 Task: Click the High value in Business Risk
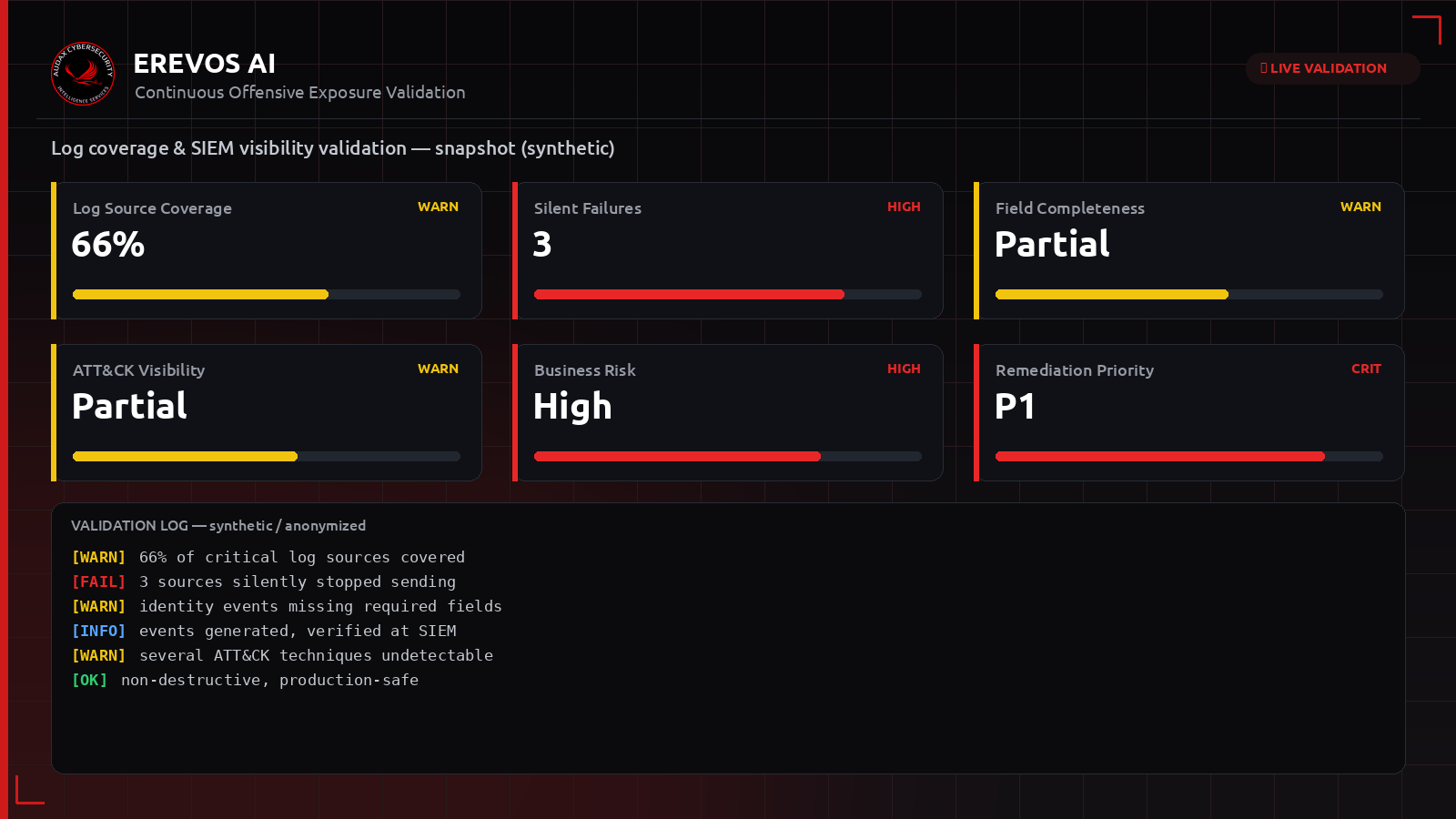coord(572,407)
